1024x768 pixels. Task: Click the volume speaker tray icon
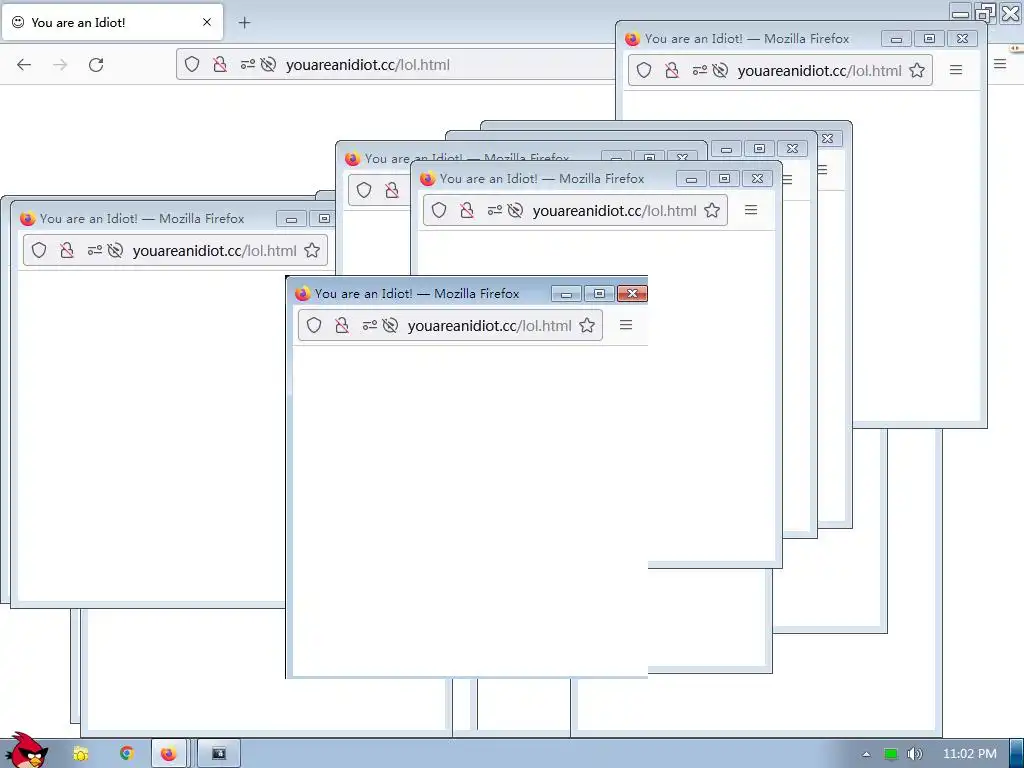click(x=914, y=754)
